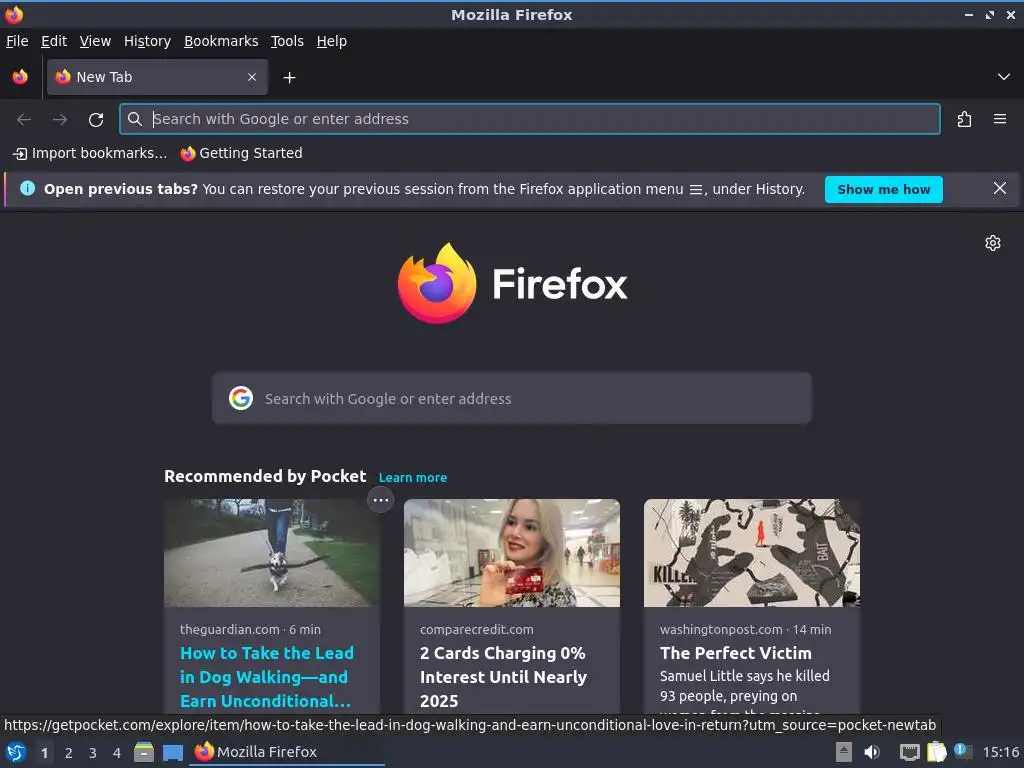Click the 15:16 taskbar clock
This screenshot has height=768, width=1024.
(1001, 752)
